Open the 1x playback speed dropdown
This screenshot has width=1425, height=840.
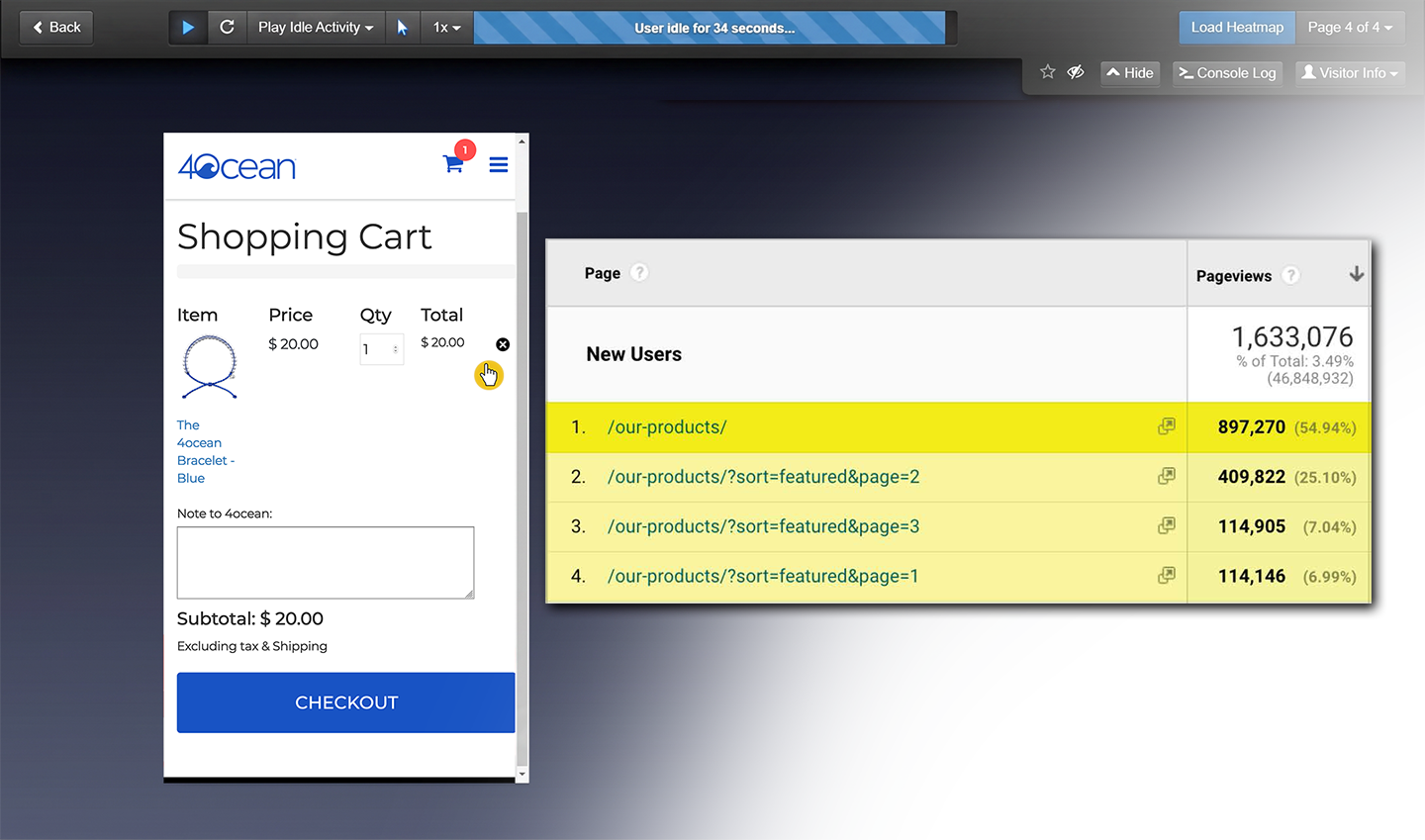tap(446, 28)
